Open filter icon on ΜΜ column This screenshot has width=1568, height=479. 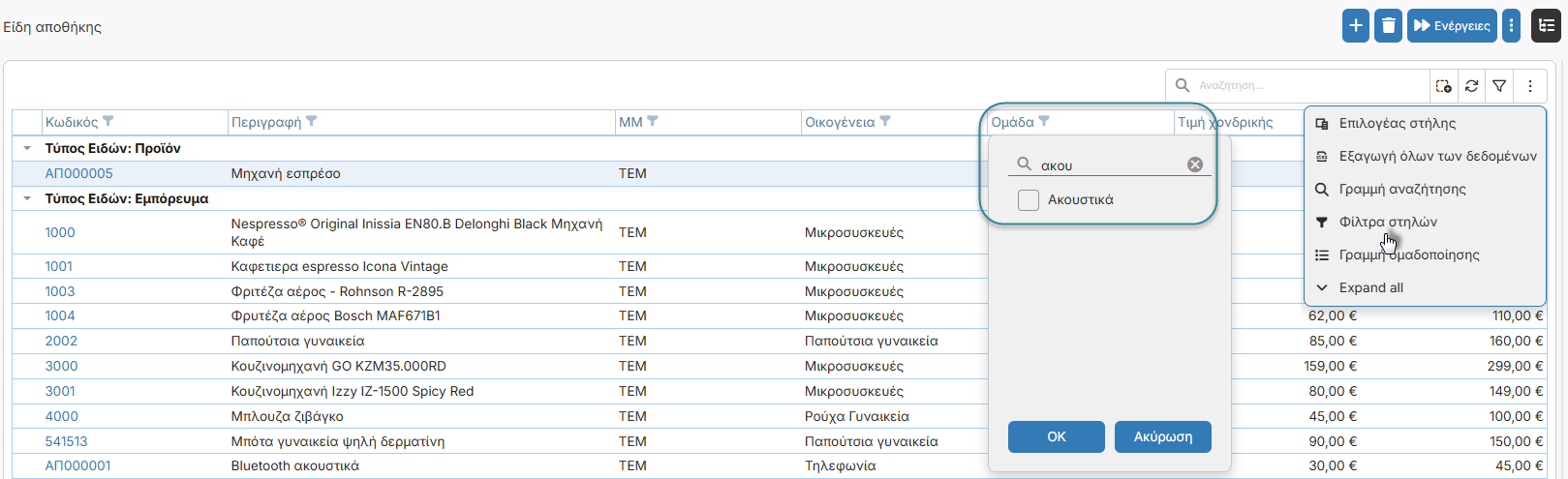pyautogui.click(x=653, y=122)
